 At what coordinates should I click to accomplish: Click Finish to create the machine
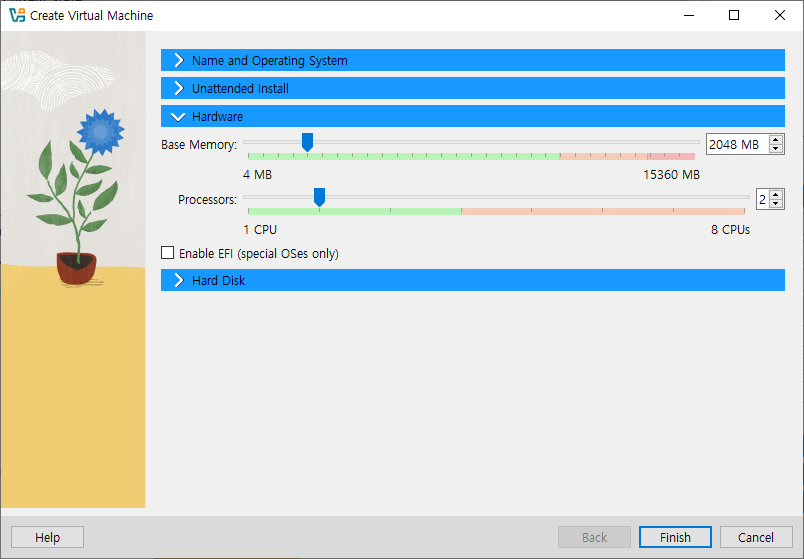[x=675, y=537]
